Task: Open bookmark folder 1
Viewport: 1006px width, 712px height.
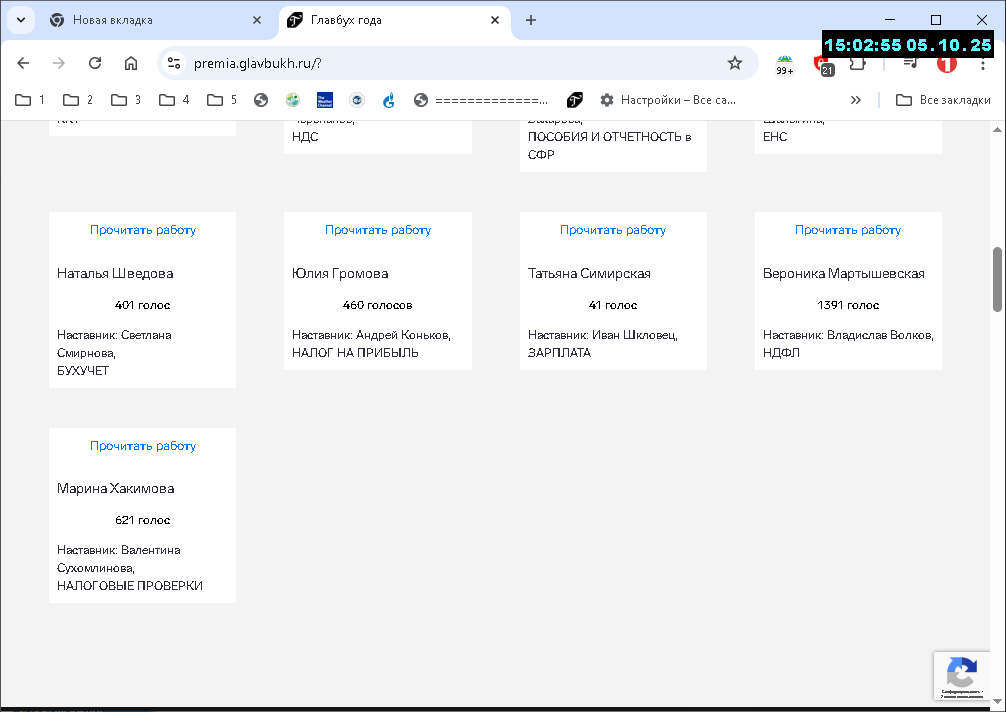Action: coord(30,100)
